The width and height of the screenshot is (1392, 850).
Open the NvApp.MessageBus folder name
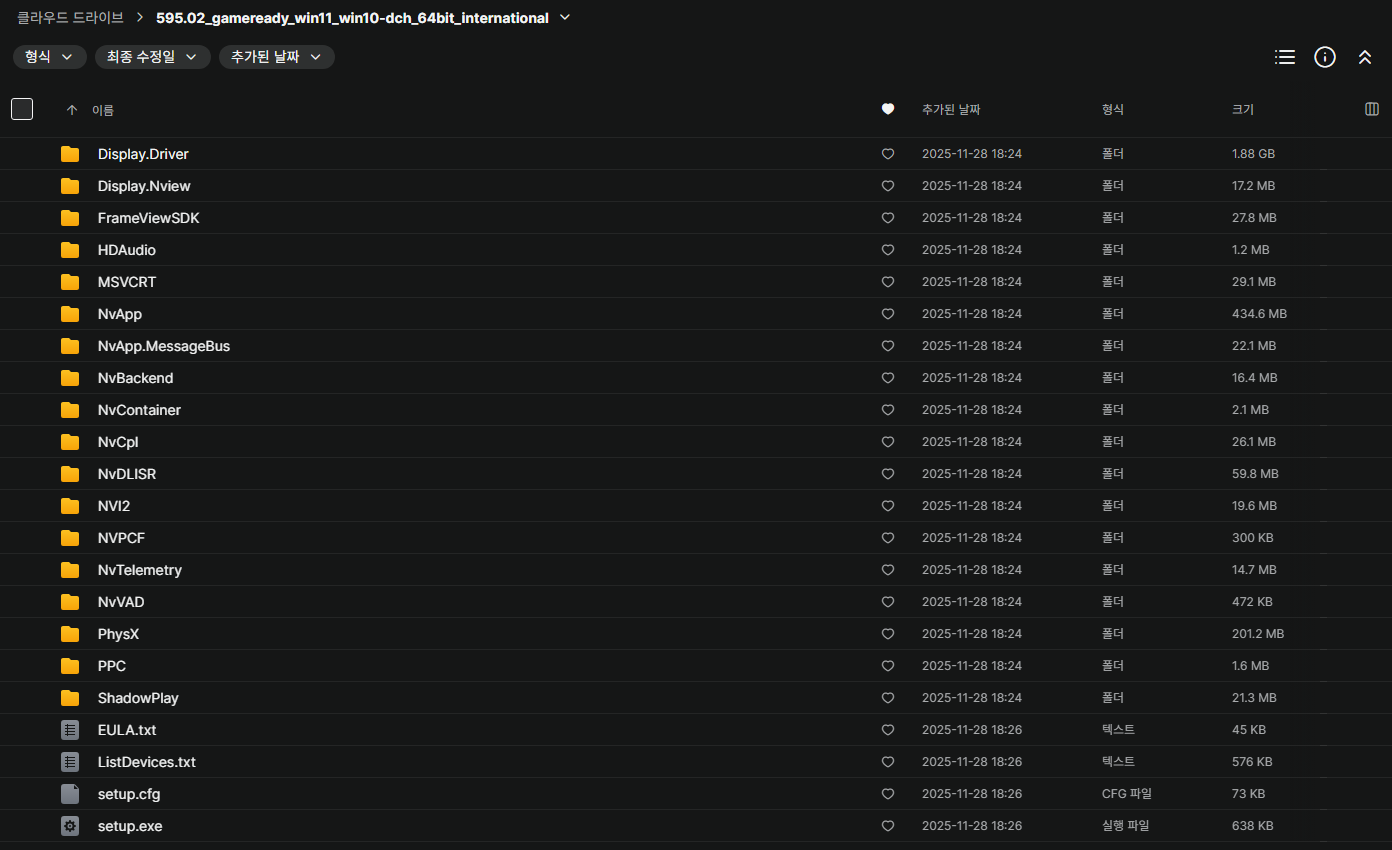pos(164,346)
